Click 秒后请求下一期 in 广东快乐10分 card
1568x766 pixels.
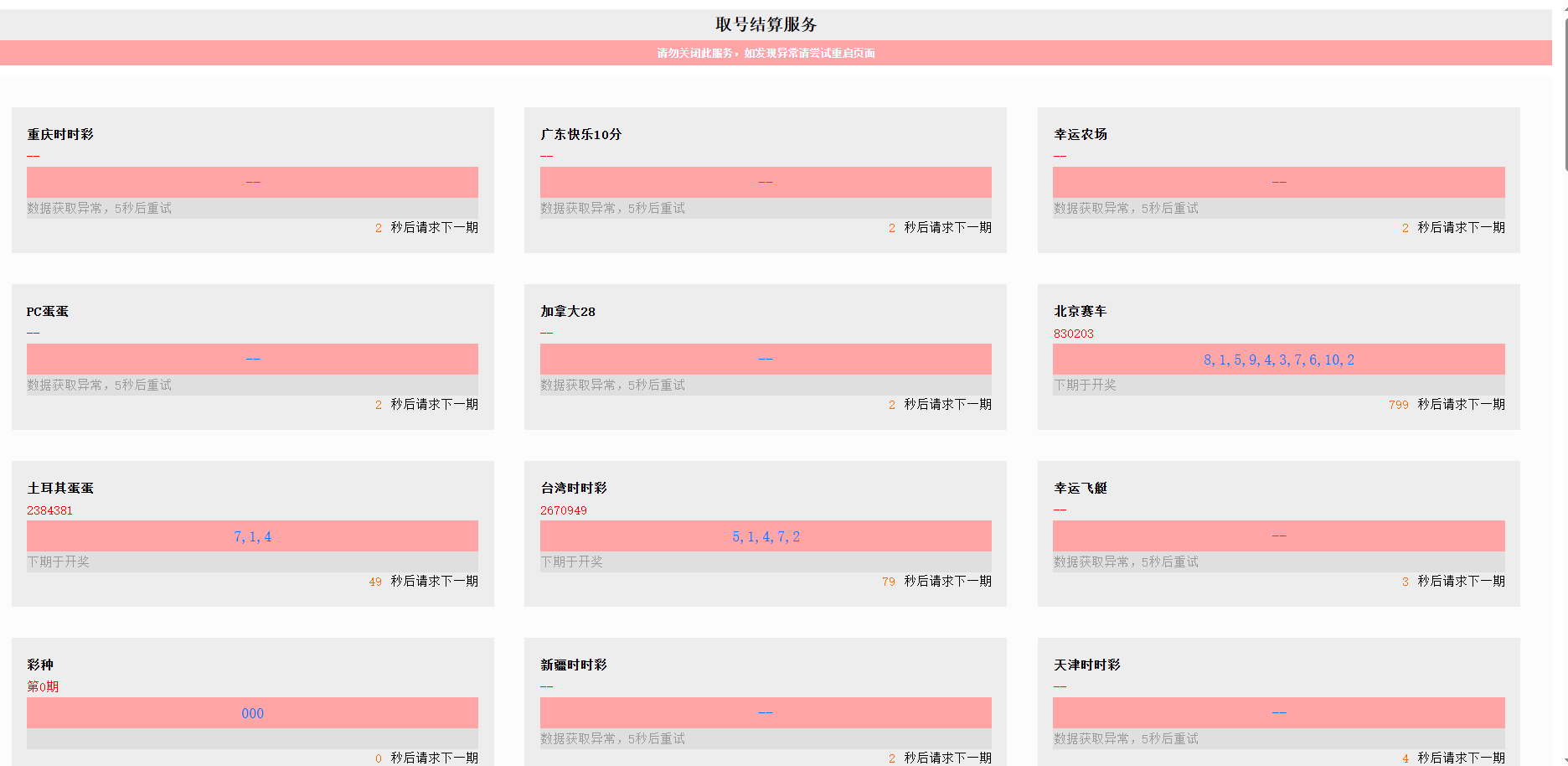point(947,227)
